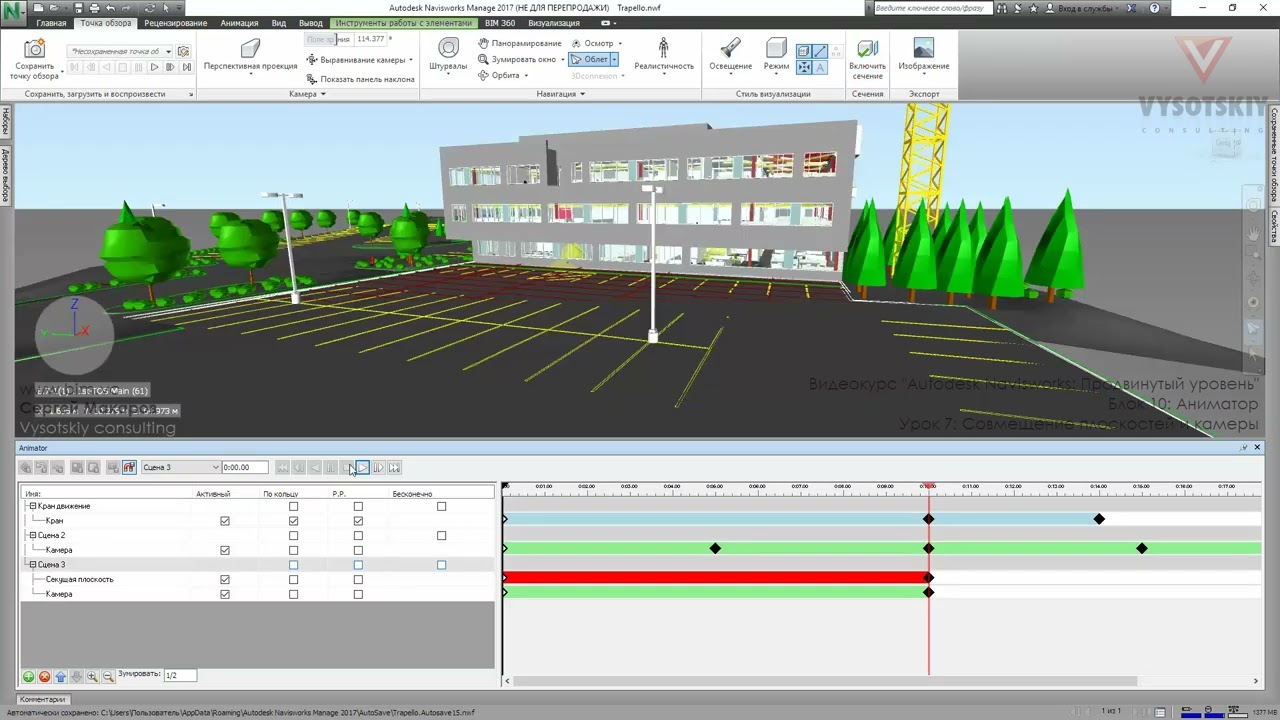
Task: Uncheck P.P. checkbox for Кран row
Action: coord(358,521)
